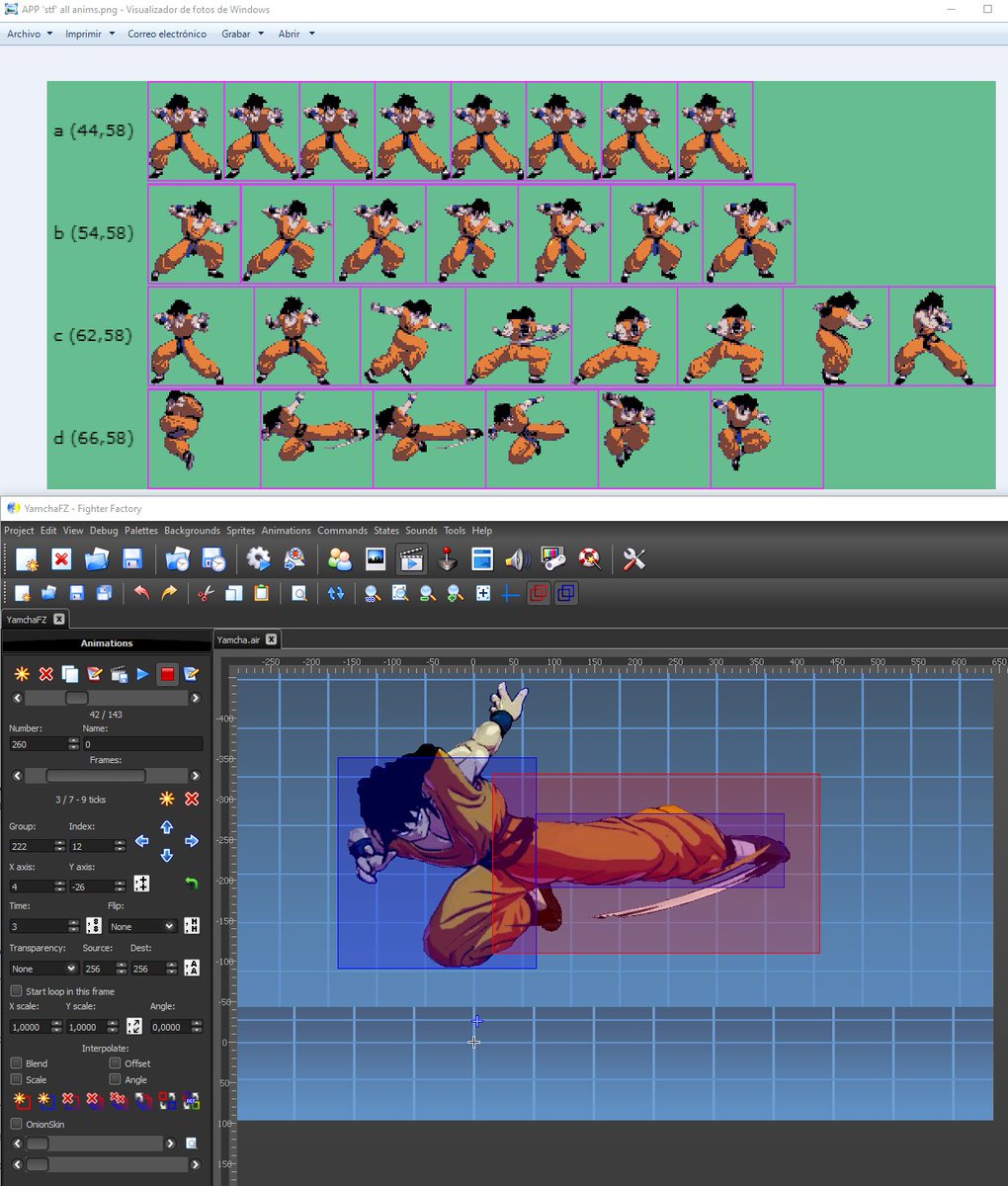This screenshot has height=1186, width=1008.
Task: Close the YamchaFZ project tab
Action: [58, 619]
